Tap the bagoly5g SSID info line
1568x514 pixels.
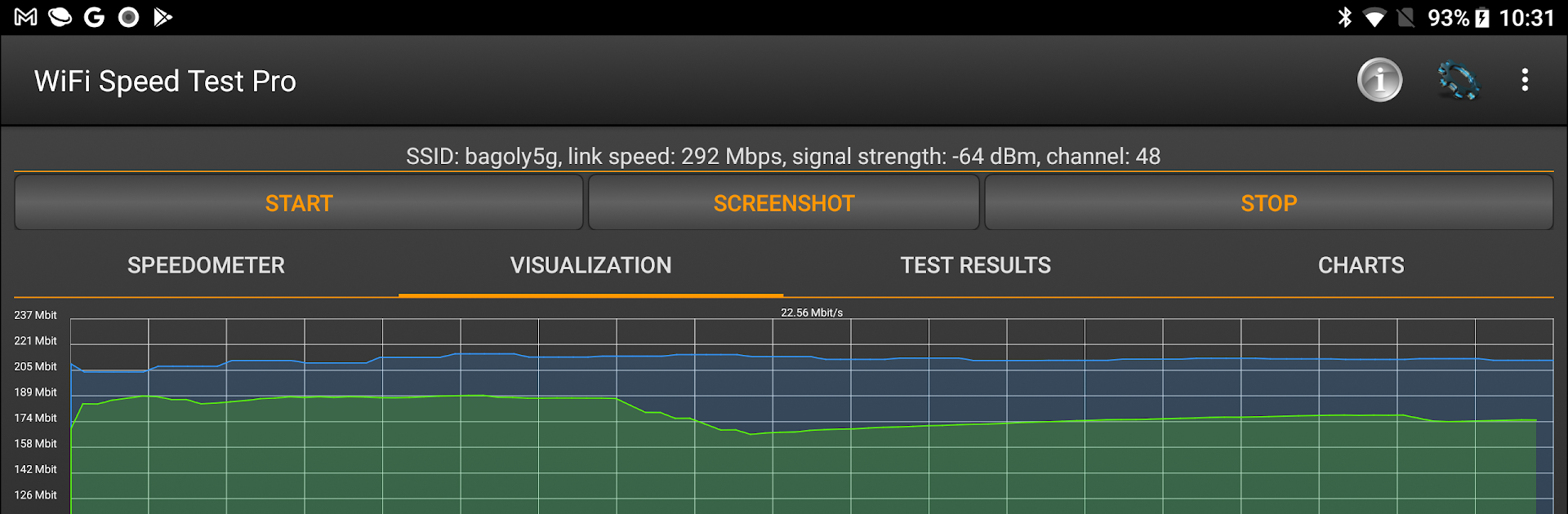[783, 156]
